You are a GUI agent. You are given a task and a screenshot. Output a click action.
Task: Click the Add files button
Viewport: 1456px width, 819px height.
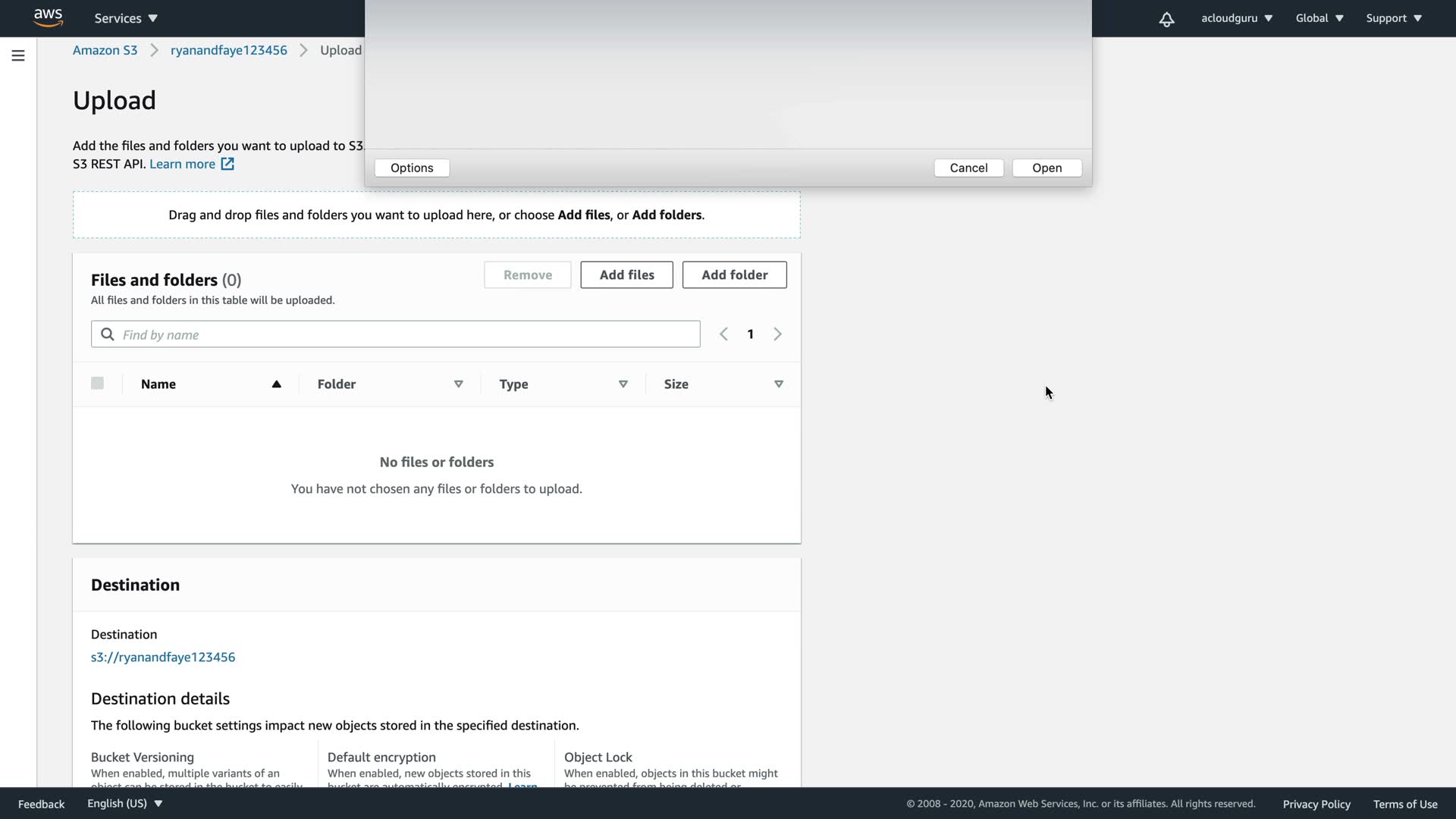(626, 275)
